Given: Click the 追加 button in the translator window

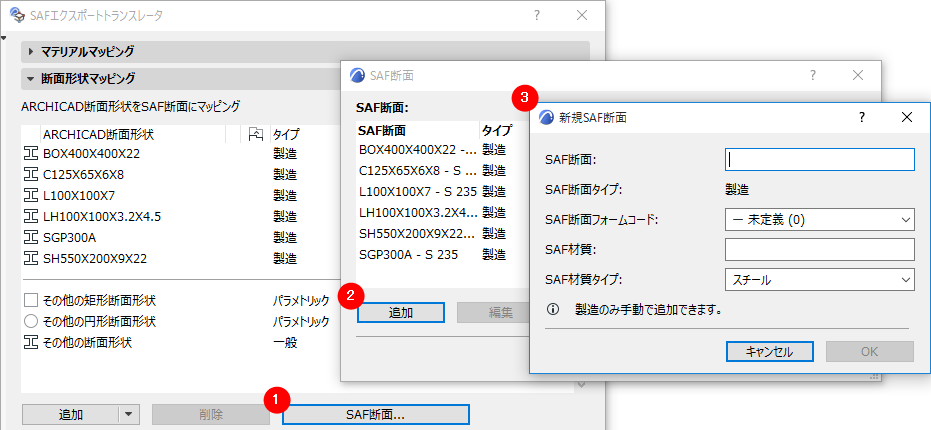Looking at the screenshot, I should [71, 415].
